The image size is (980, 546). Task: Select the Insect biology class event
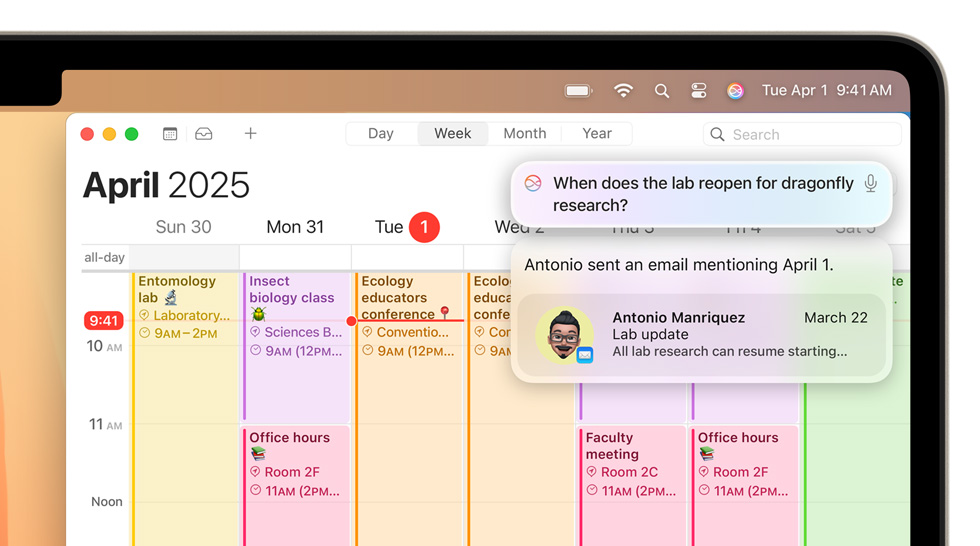[x=296, y=310]
